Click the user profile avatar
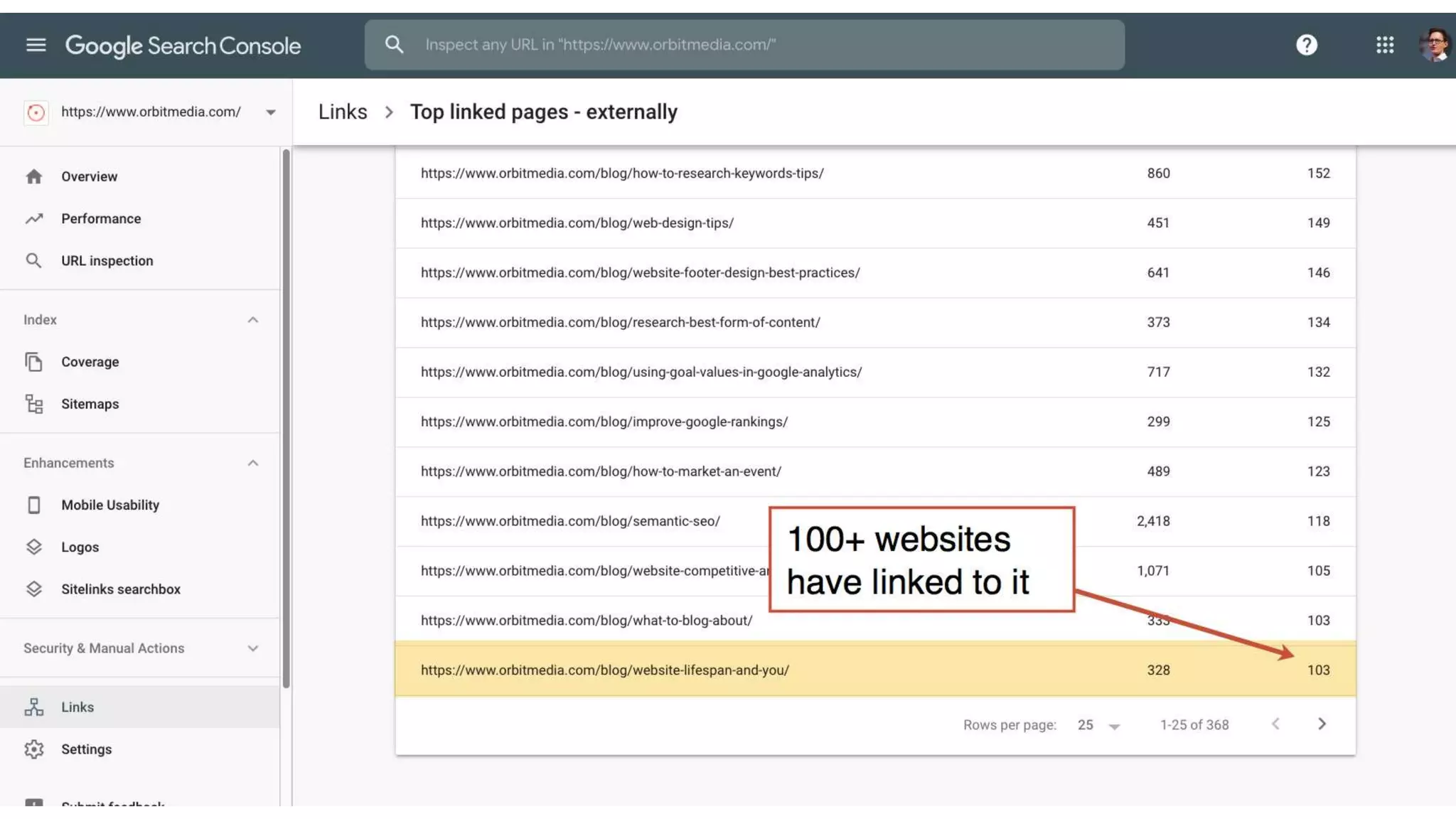1456x819 pixels. pos(1434,45)
